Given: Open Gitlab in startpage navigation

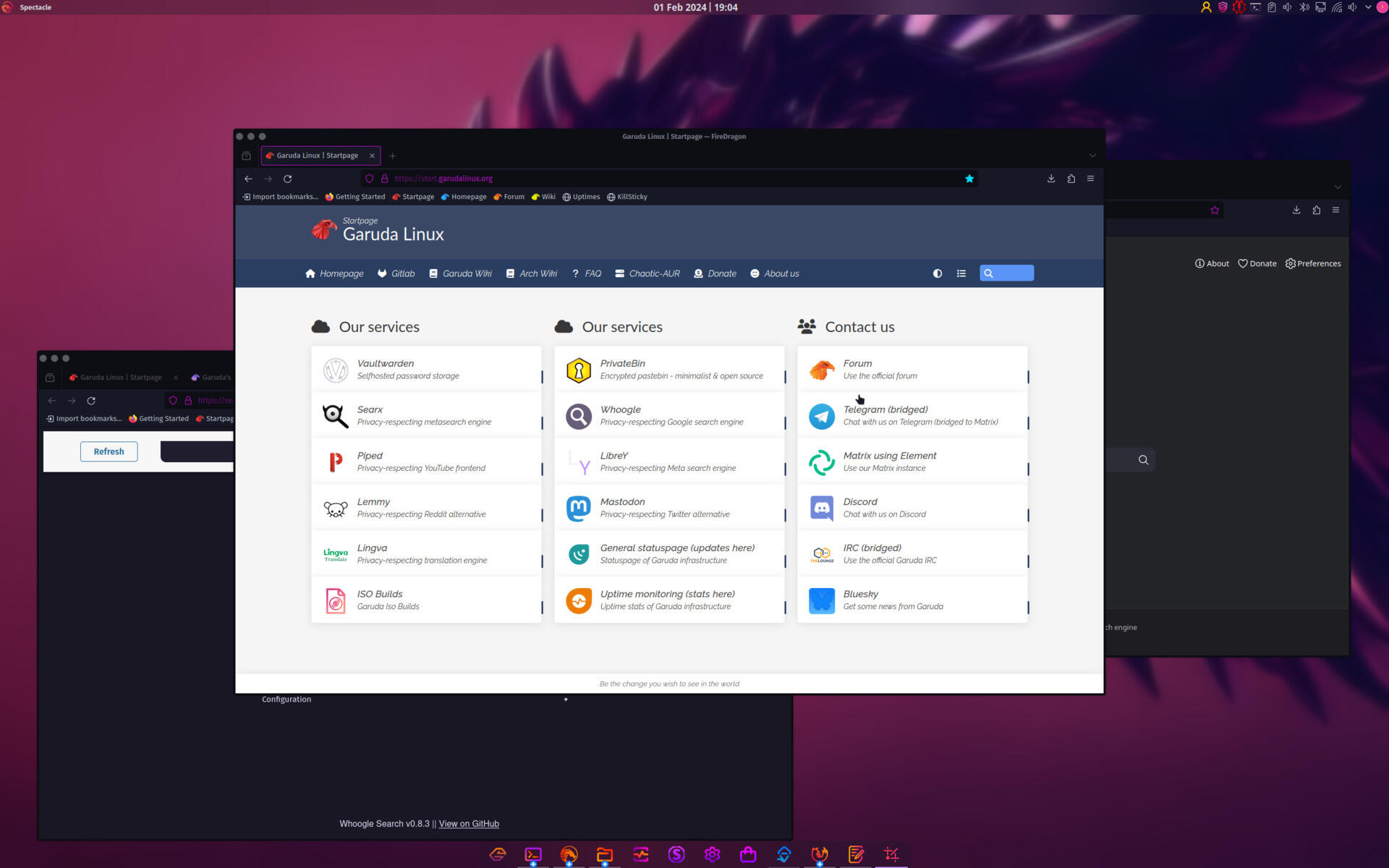Looking at the screenshot, I should [396, 273].
